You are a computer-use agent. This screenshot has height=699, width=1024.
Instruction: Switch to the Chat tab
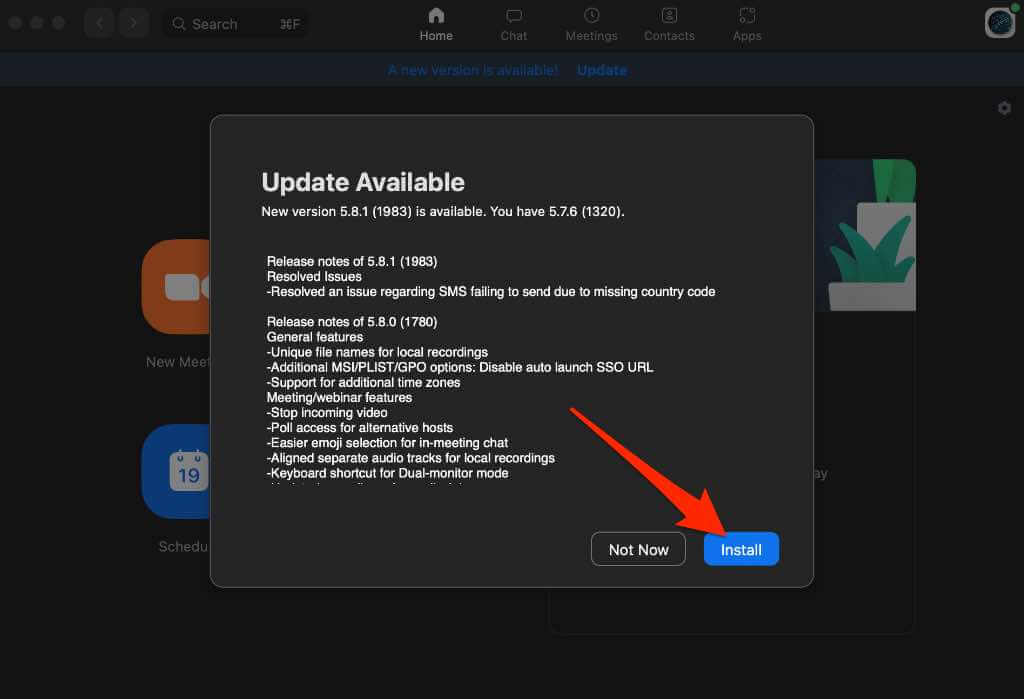[x=514, y=25]
